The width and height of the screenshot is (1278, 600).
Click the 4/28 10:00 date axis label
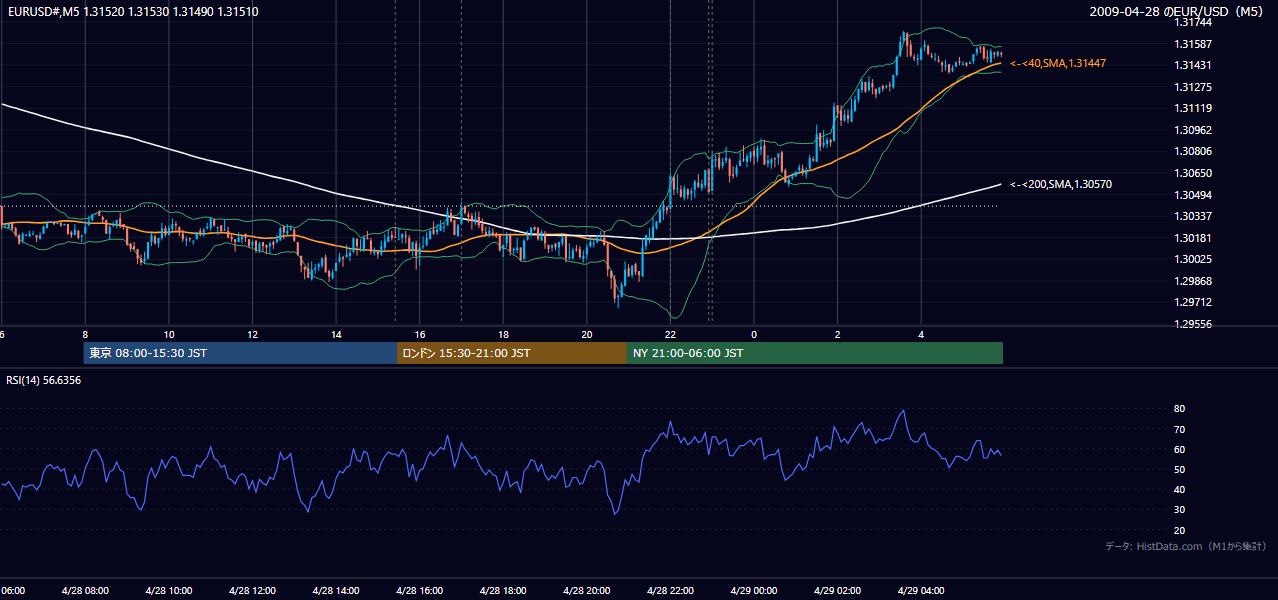pos(169,590)
